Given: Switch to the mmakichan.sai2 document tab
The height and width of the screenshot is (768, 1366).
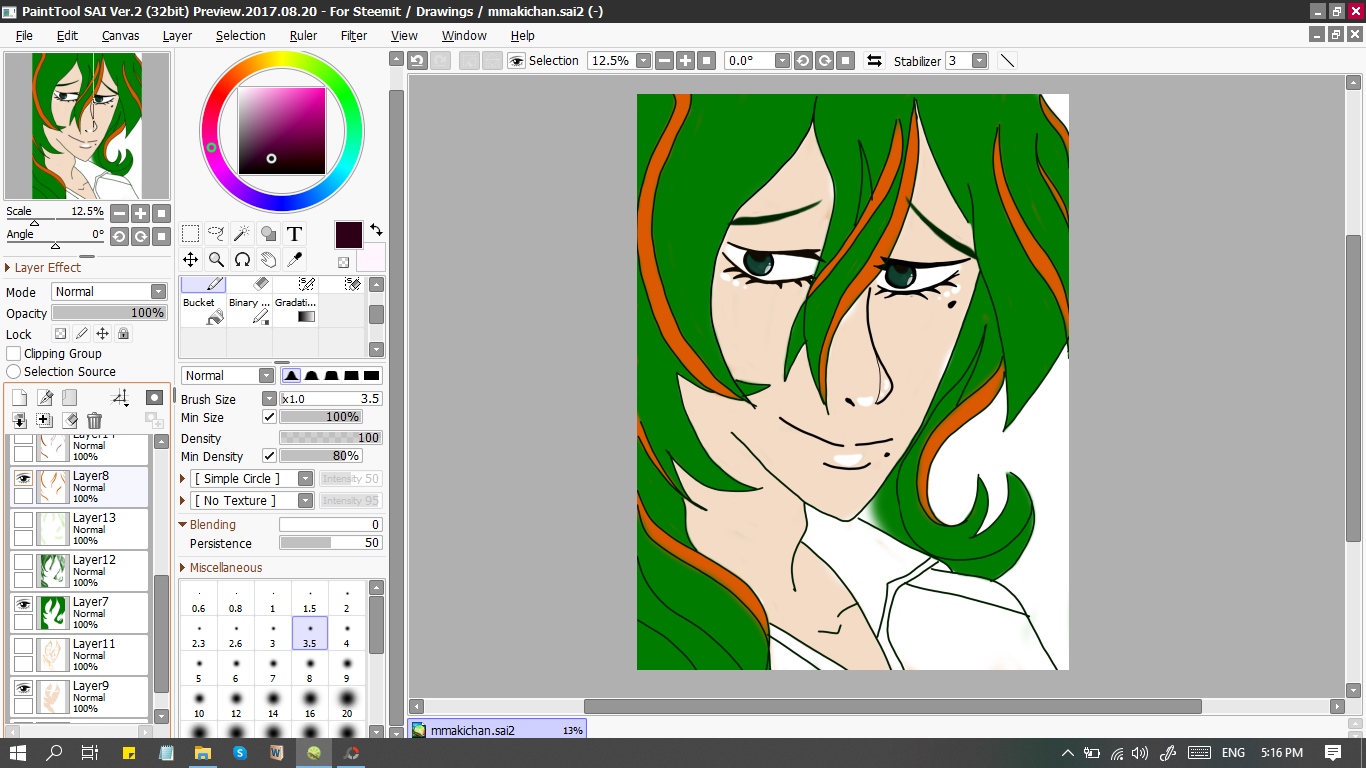Looking at the screenshot, I should click(497, 730).
